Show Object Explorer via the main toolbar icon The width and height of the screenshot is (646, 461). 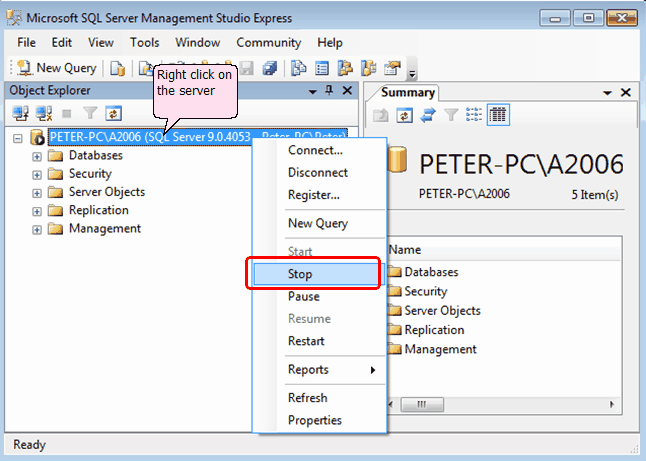pyautogui.click(x=345, y=68)
